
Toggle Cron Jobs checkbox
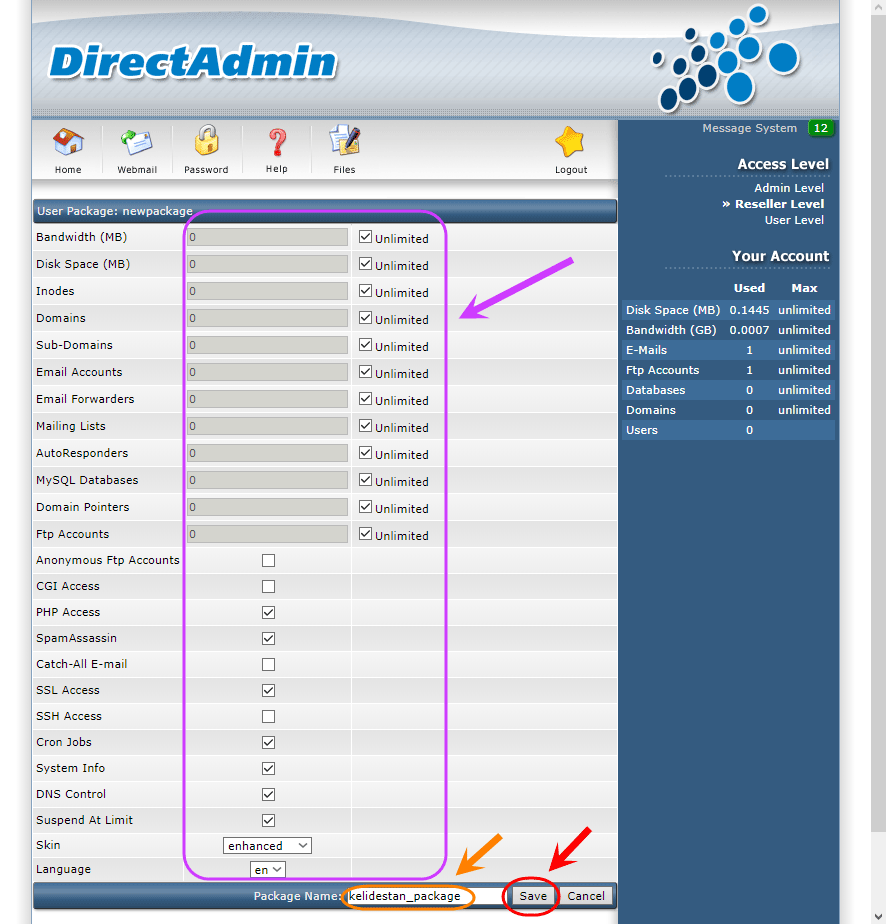point(269,742)
